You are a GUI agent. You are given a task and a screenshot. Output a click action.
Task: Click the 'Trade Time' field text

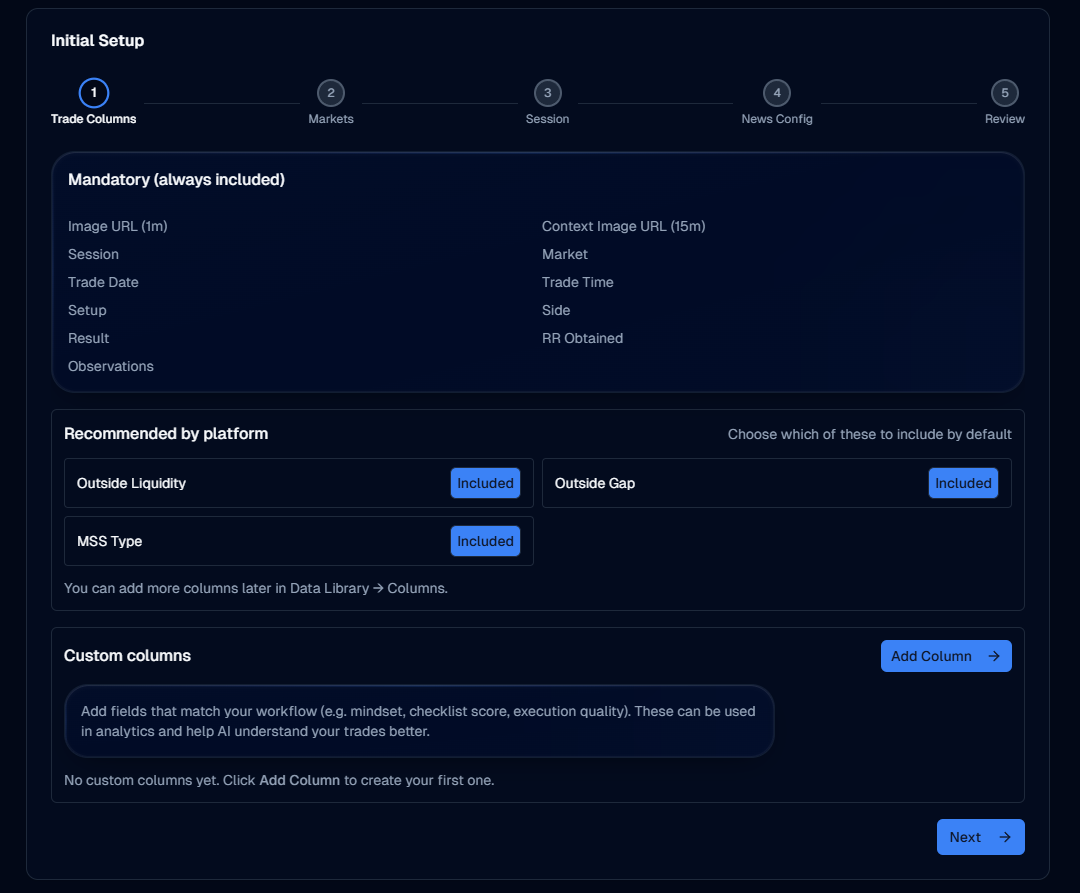(578, 282)
